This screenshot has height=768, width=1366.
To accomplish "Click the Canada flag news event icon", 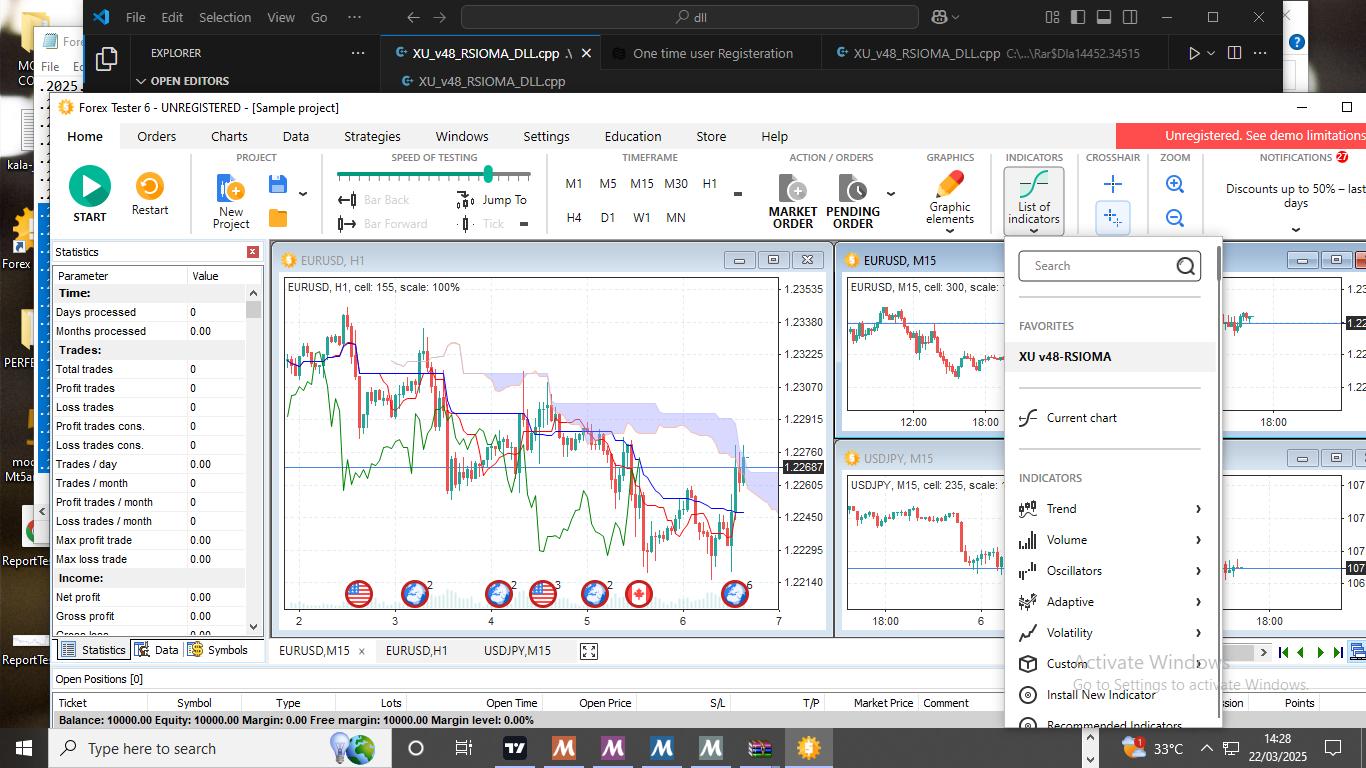I will (x=638, y=594).
